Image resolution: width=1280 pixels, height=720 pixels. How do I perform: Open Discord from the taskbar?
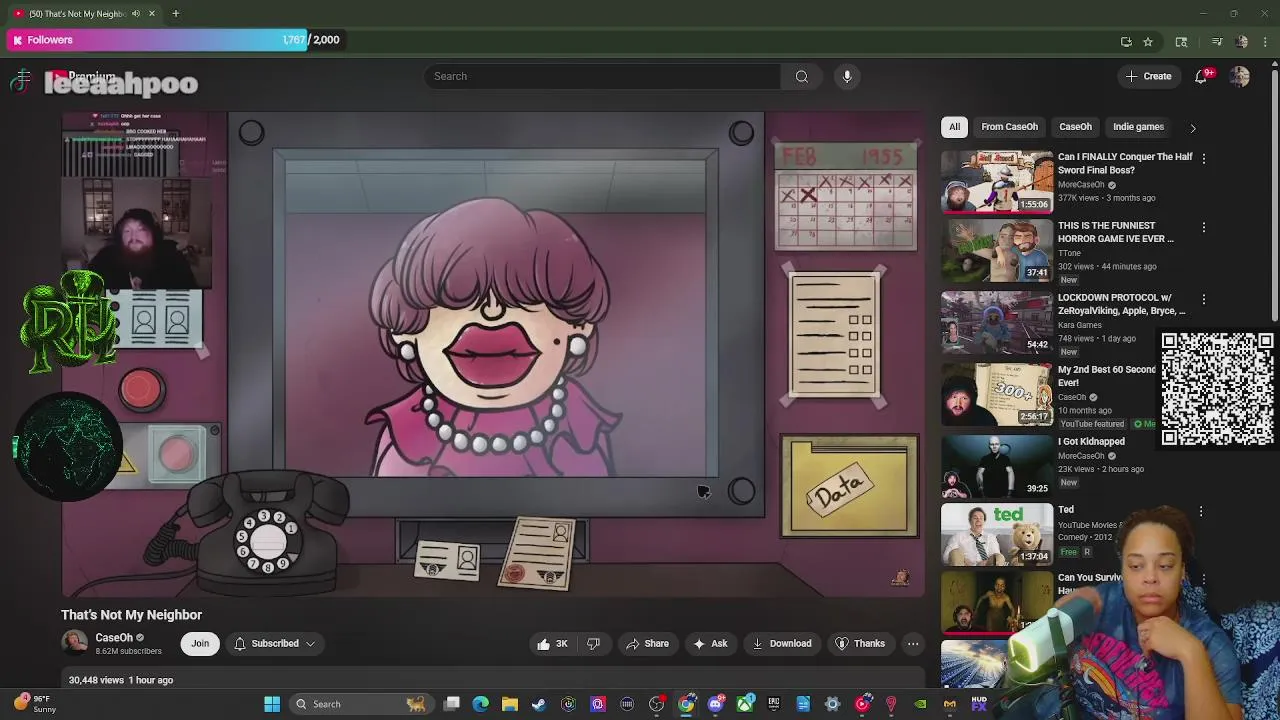point(715,704)
